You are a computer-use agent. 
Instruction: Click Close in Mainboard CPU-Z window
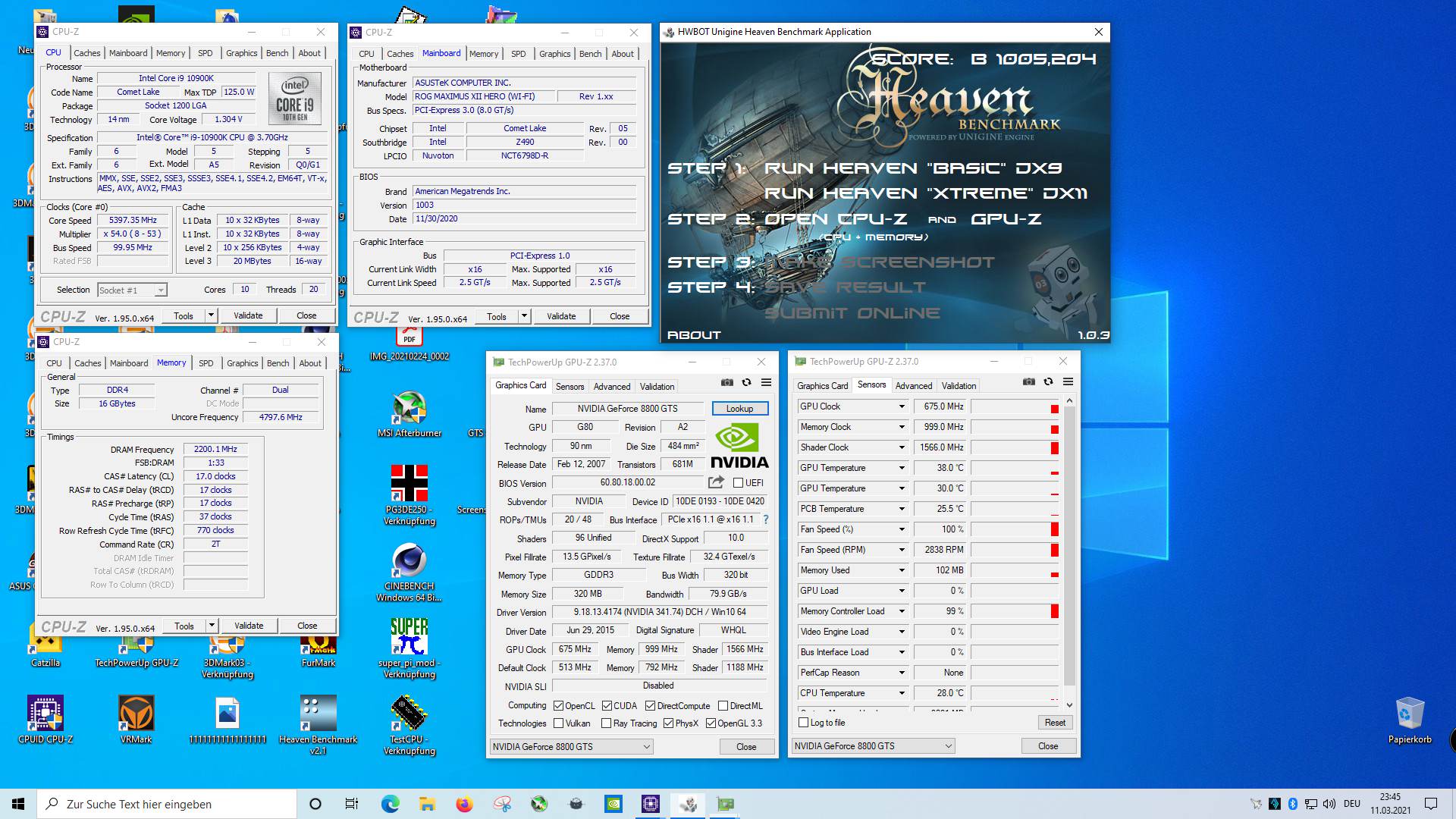(620, 316)
